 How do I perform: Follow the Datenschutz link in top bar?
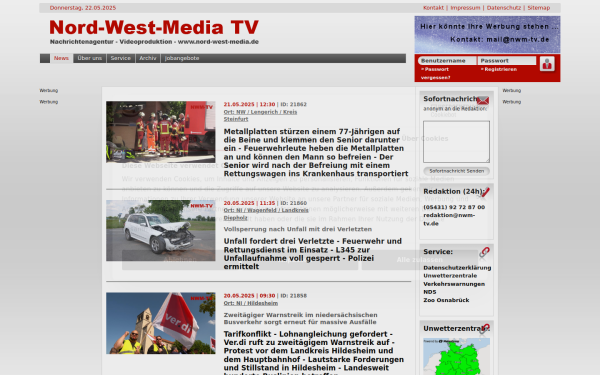coord(504,8)
